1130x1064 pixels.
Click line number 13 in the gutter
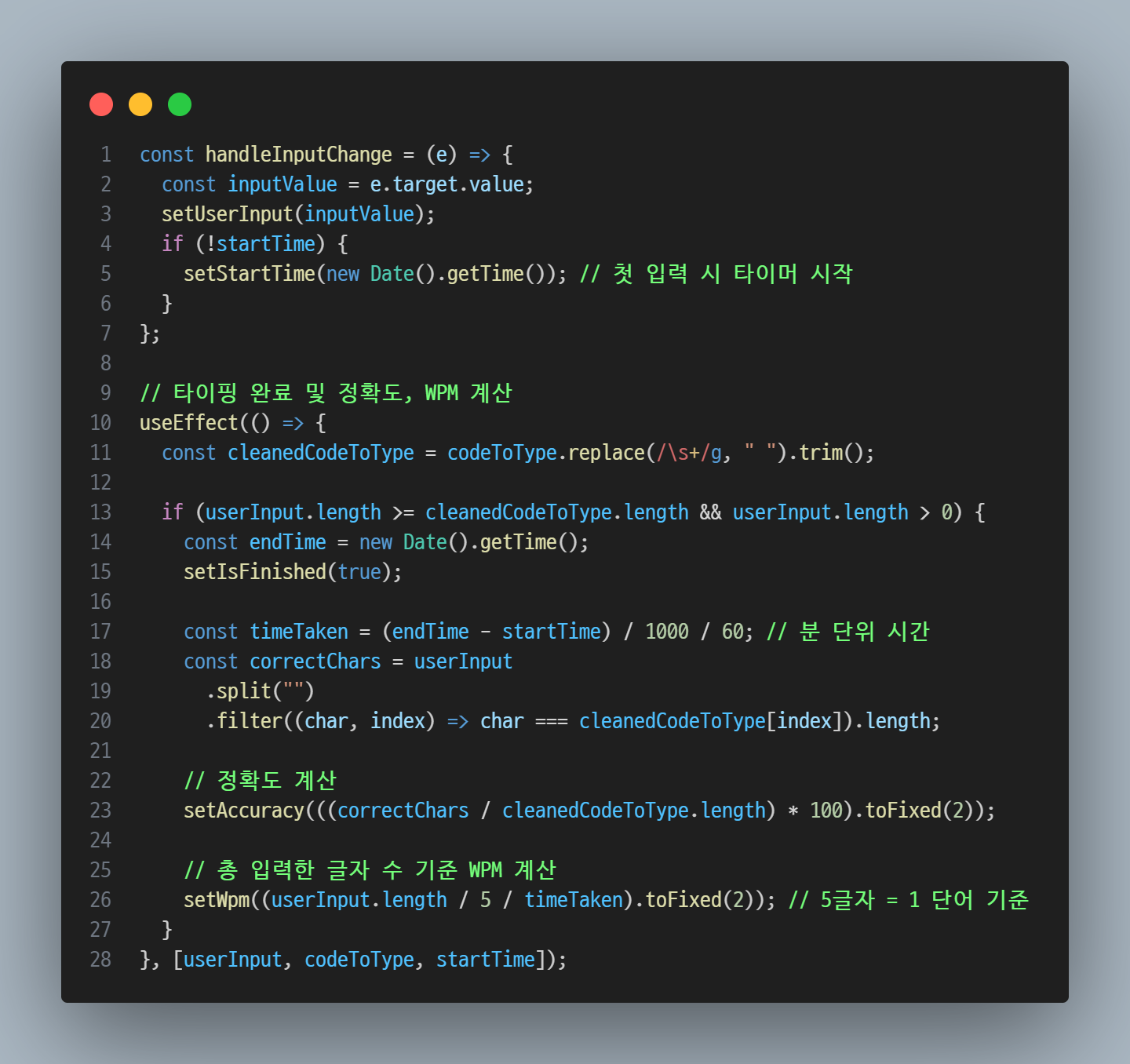point(100,512)
